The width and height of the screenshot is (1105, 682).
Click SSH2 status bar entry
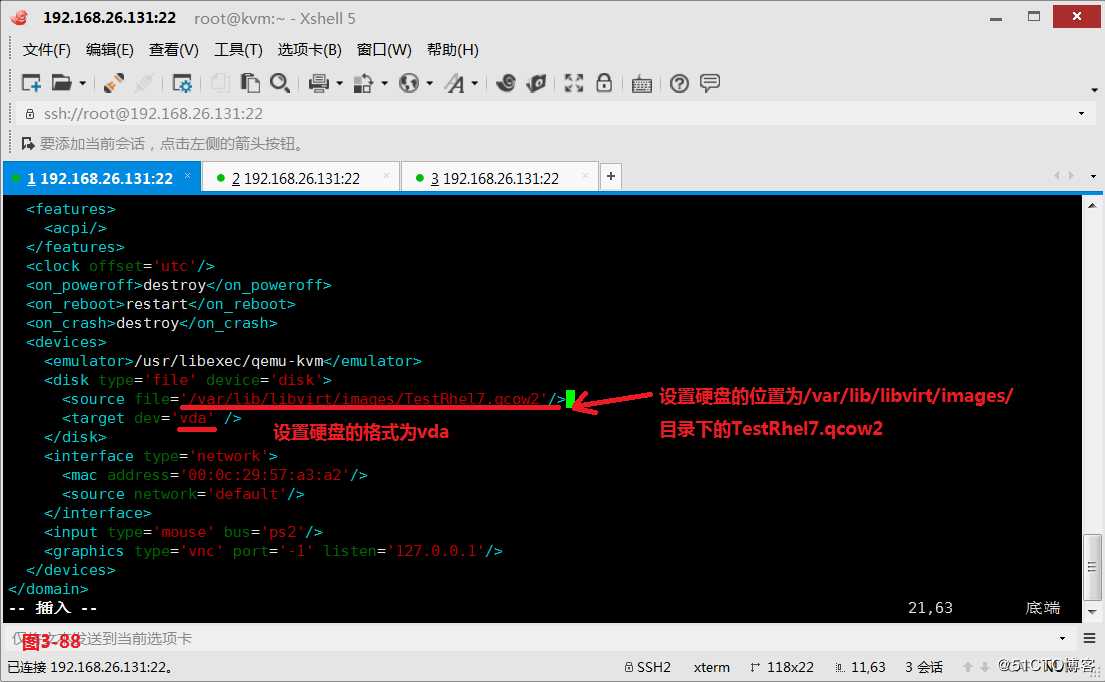click(648, 667)
